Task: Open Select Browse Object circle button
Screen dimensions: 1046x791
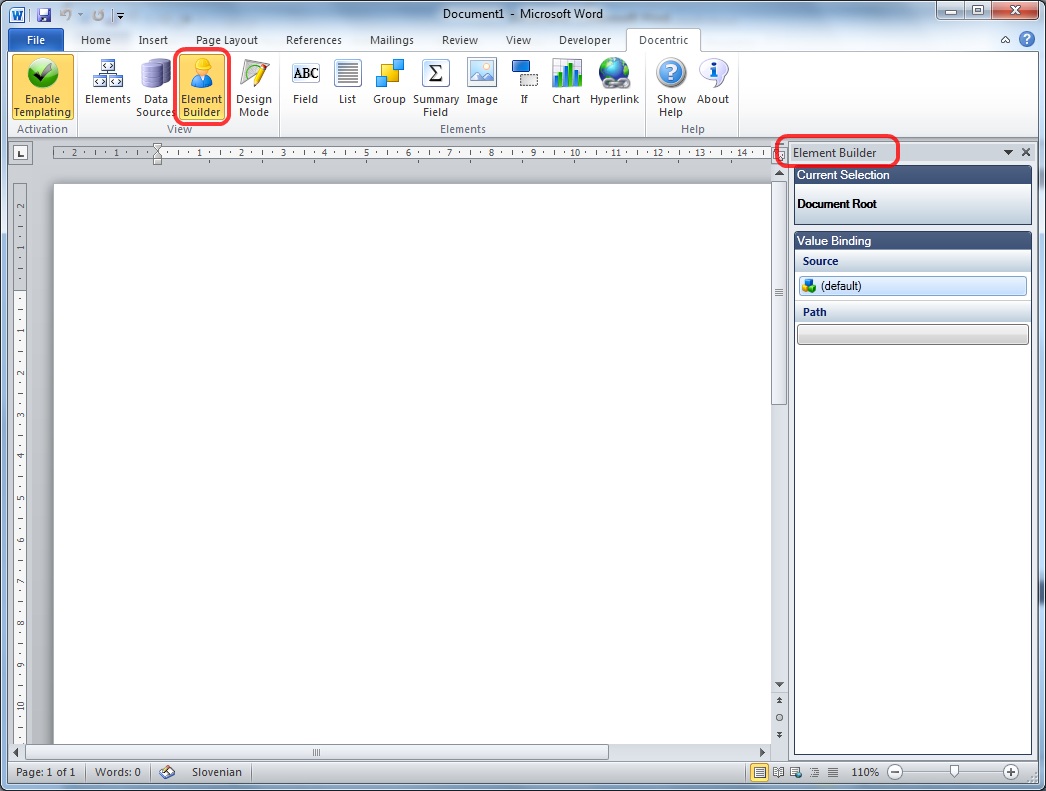Action: pos(779,718)
